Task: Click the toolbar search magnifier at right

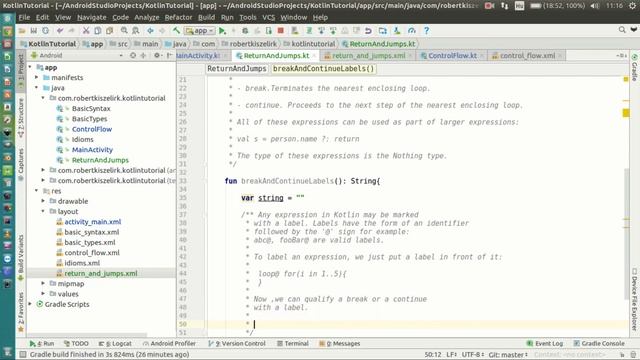Action: point(622,30)
